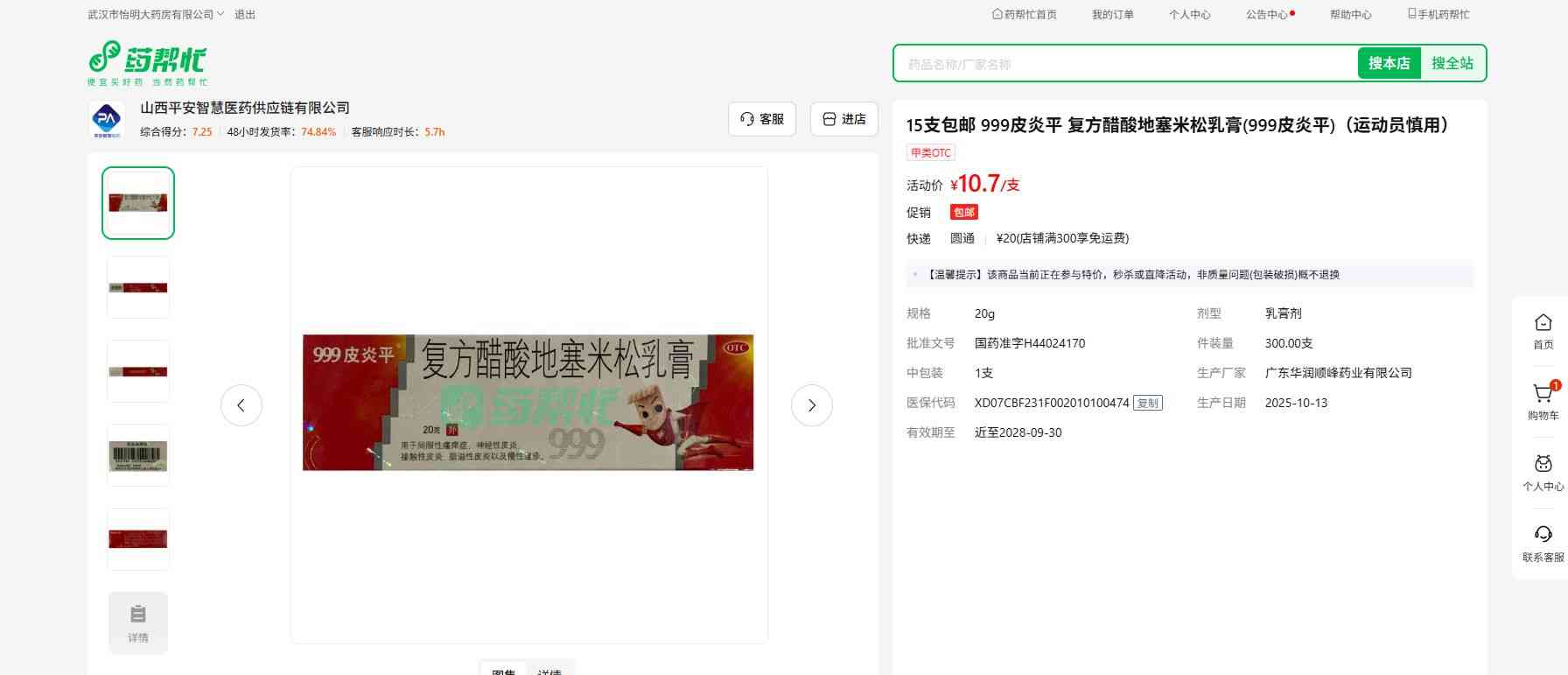Open 手机药帮忙 in the top menu
Image resolution: width=1568 pixels, height=675 pixels.
coord(1438,15)
